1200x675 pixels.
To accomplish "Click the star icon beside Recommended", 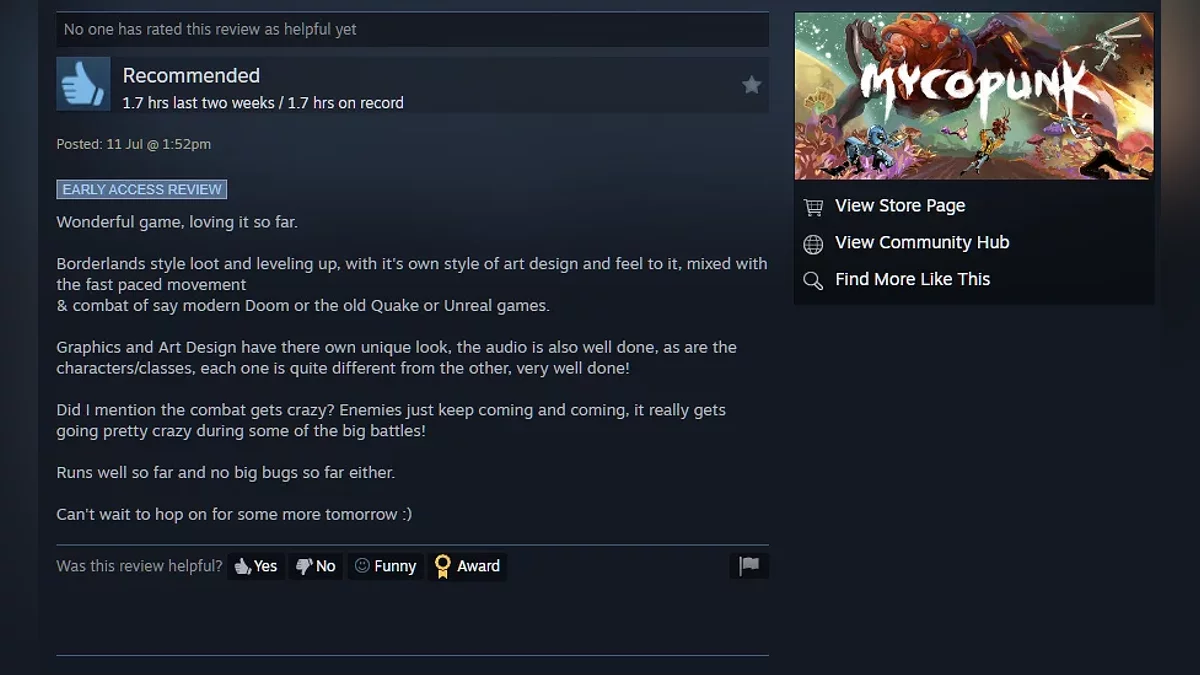I will pyautogui.click(x=752, y=85).
